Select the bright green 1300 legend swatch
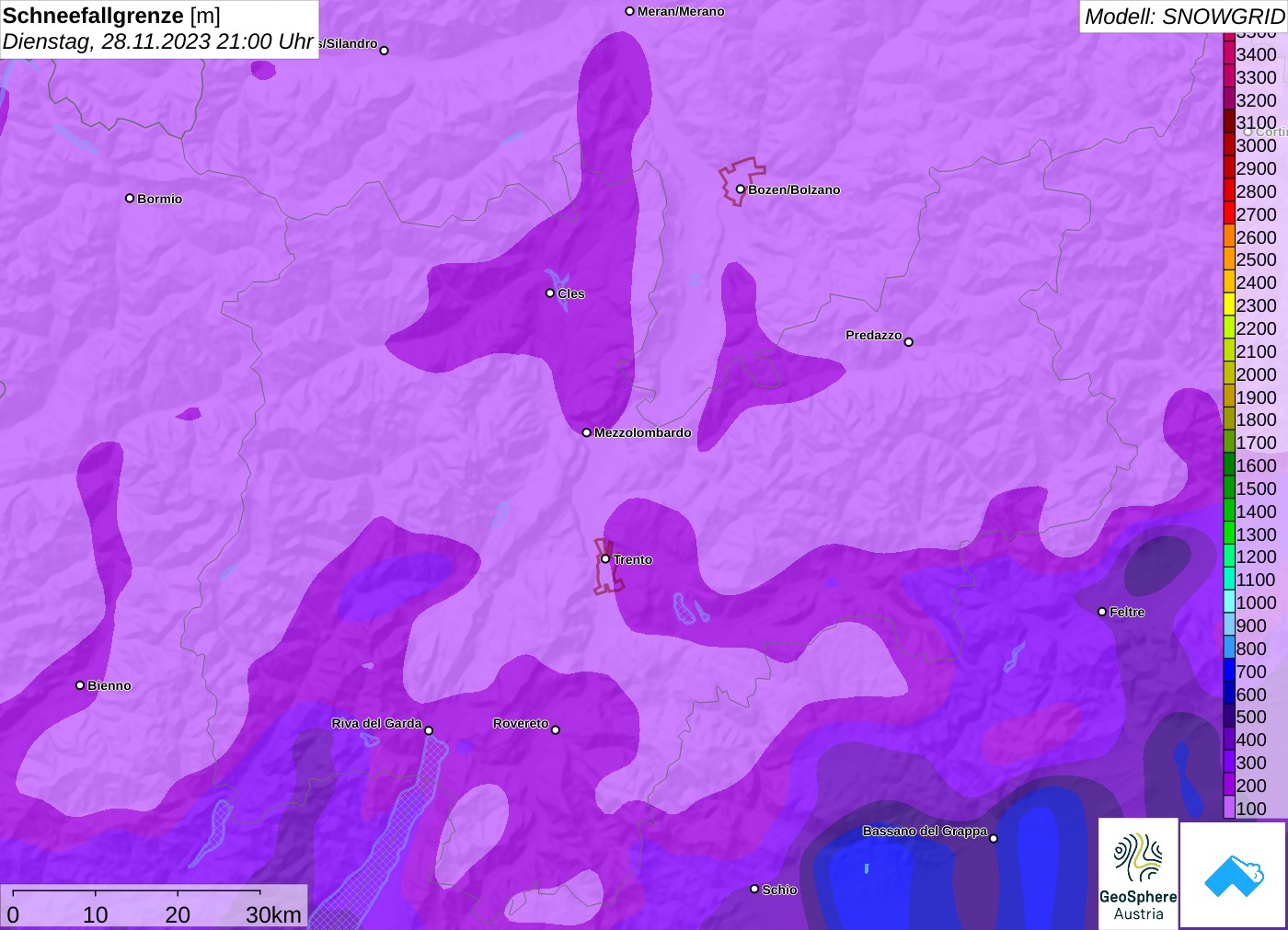Screen dimensions: 1288x930 1229,534
